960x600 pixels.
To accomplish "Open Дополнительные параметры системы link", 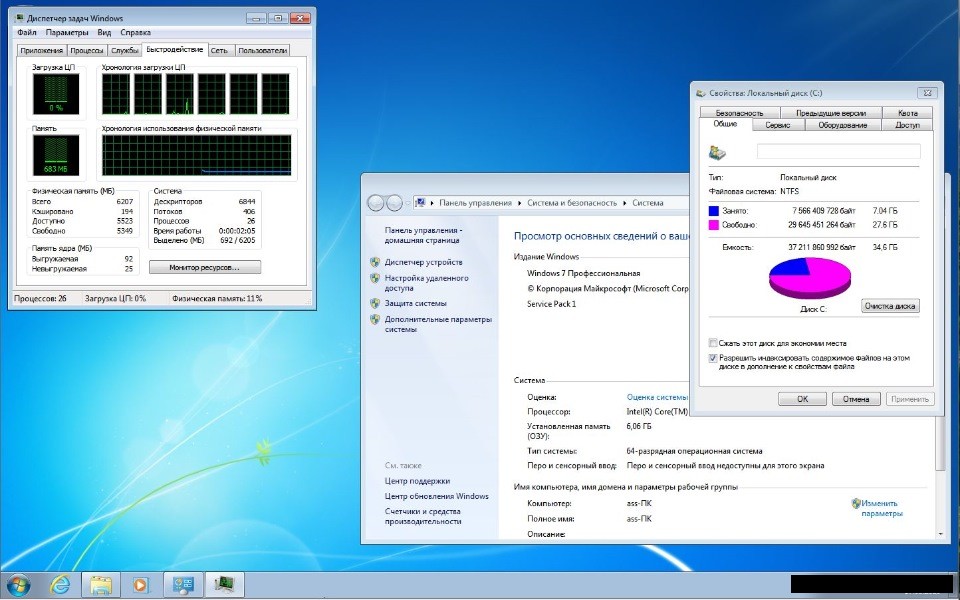I will (438, 324).
